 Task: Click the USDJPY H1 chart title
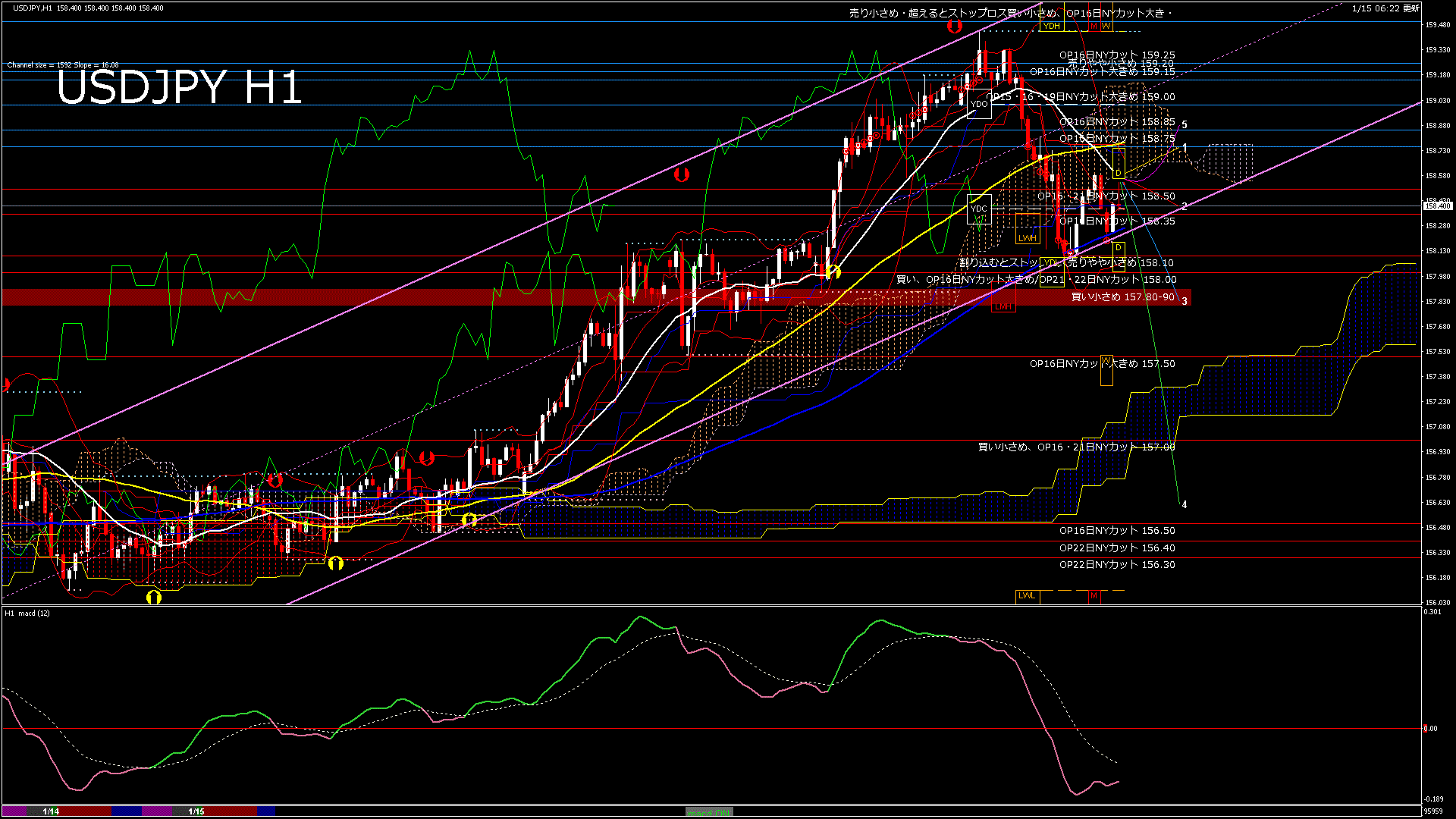pos(179,88)
